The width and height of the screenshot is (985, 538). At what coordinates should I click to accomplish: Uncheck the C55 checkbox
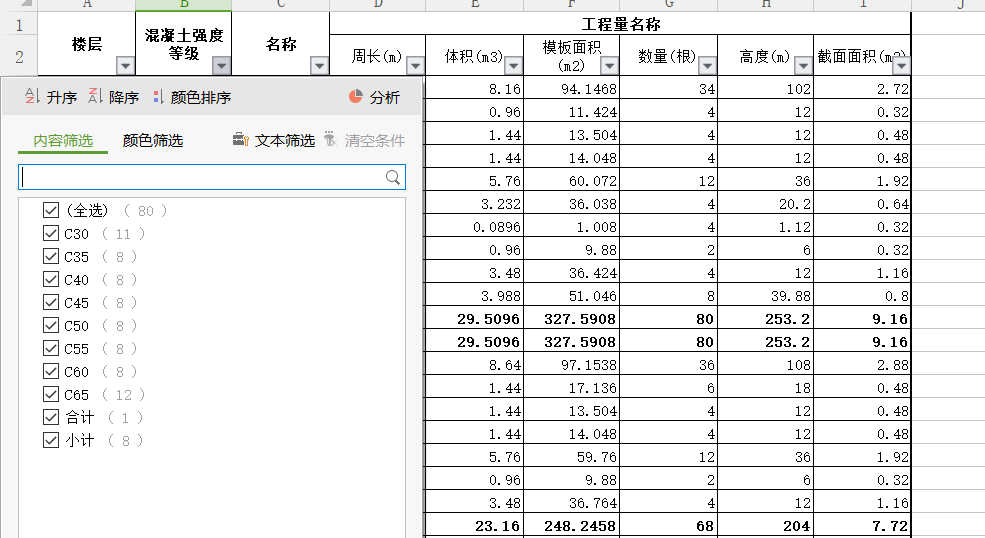pos(51,348)
